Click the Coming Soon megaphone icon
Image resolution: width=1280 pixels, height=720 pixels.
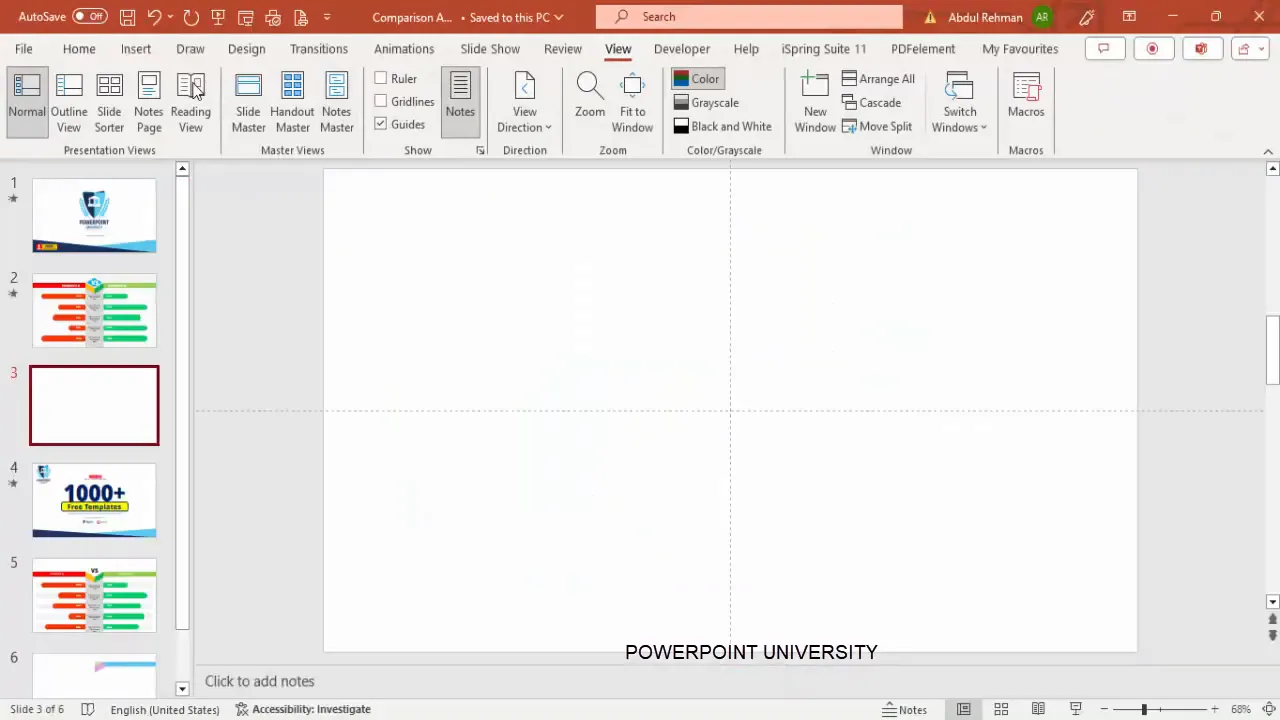1087,17
